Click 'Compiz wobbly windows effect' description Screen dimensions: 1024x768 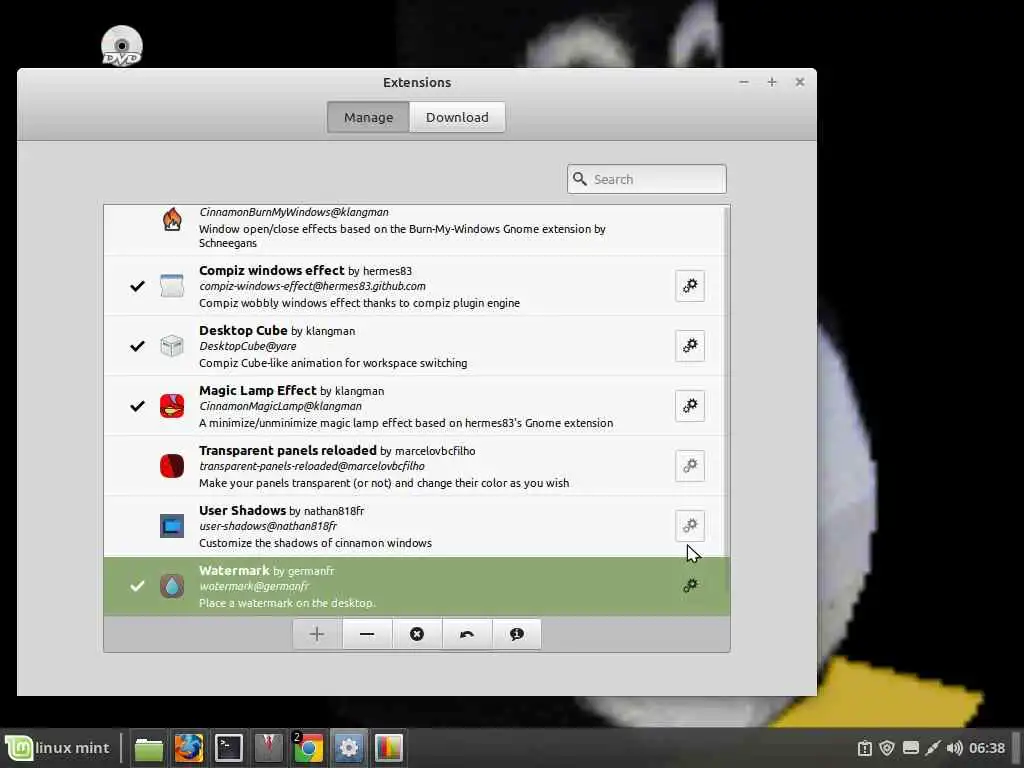click(359, 303)
